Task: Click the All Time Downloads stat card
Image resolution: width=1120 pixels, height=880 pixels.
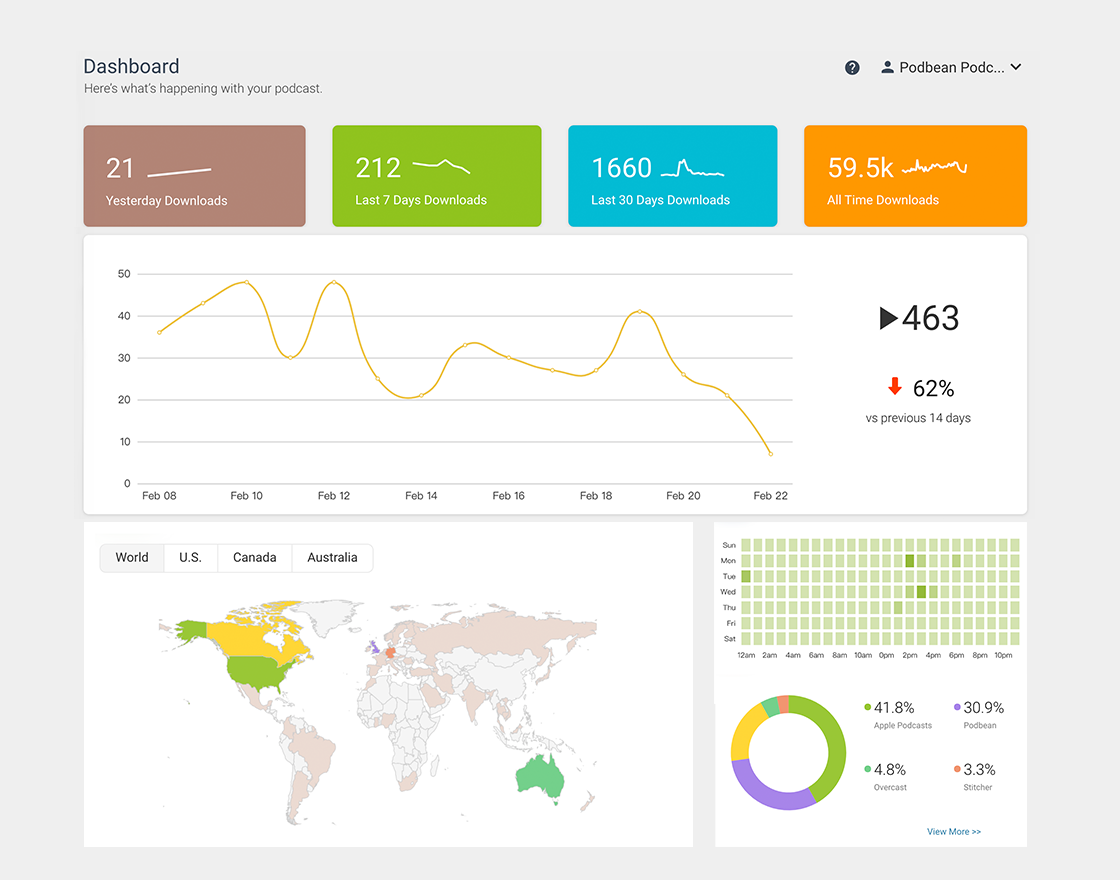Action: (x=915, y=176)
